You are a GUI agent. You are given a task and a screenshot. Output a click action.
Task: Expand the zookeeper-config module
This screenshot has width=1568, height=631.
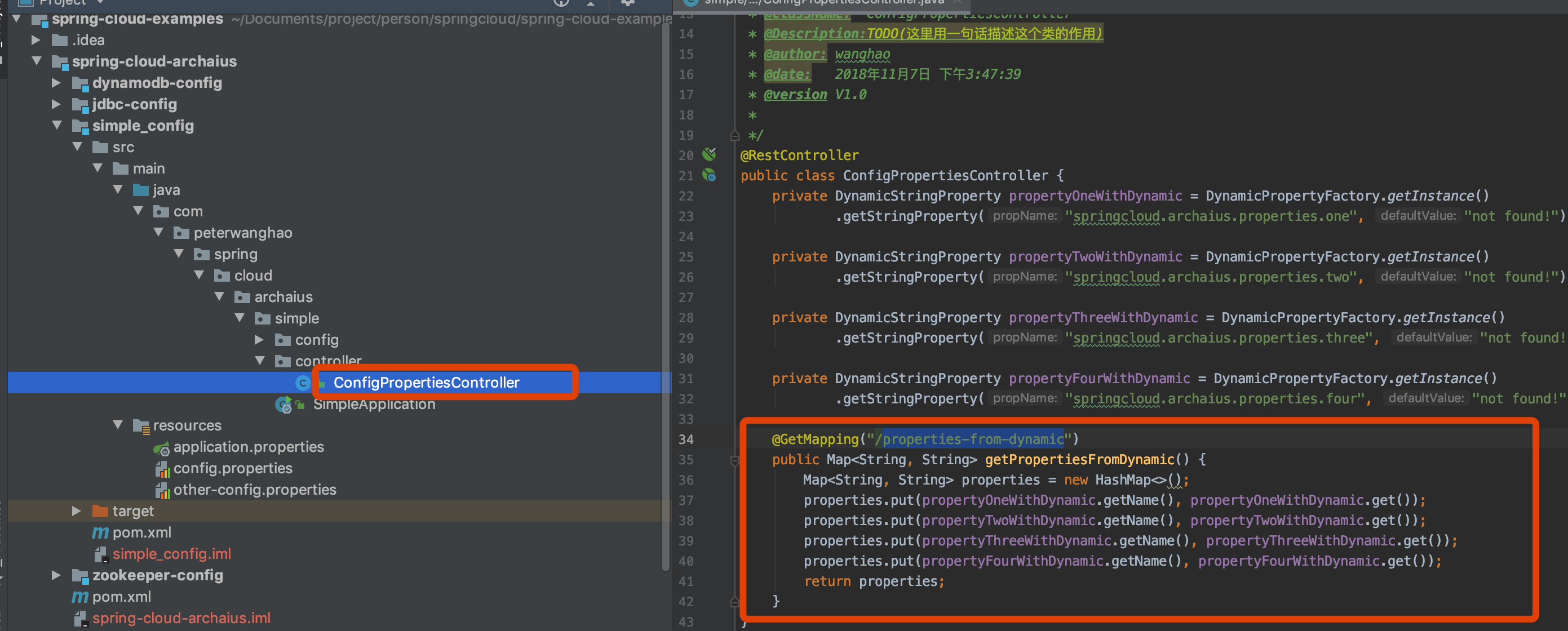tap(56, 576)
